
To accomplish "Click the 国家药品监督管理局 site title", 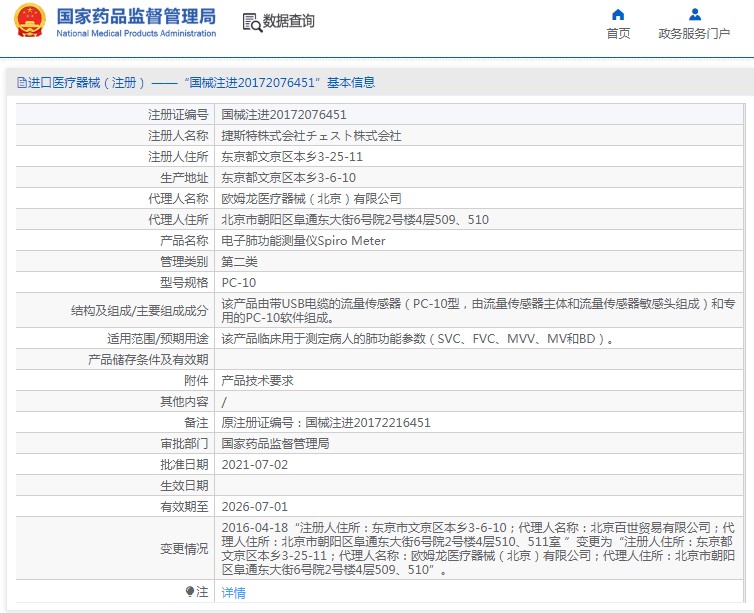I will coord(135,16).
